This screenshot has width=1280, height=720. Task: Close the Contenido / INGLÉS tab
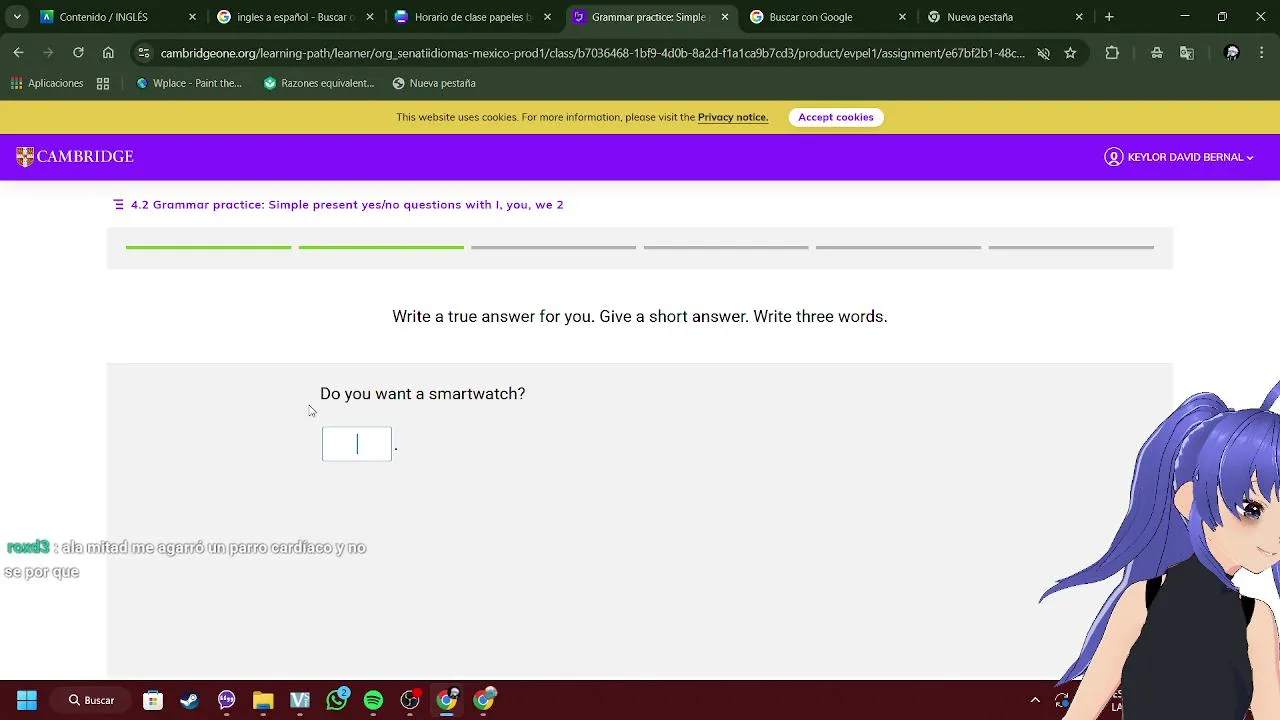click(192, 17)
